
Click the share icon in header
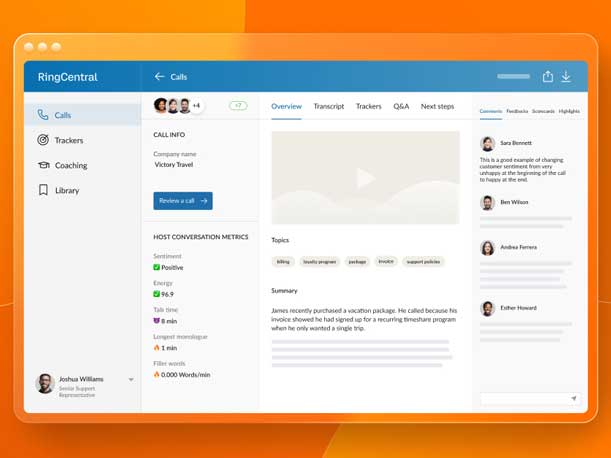click(547, 77)
